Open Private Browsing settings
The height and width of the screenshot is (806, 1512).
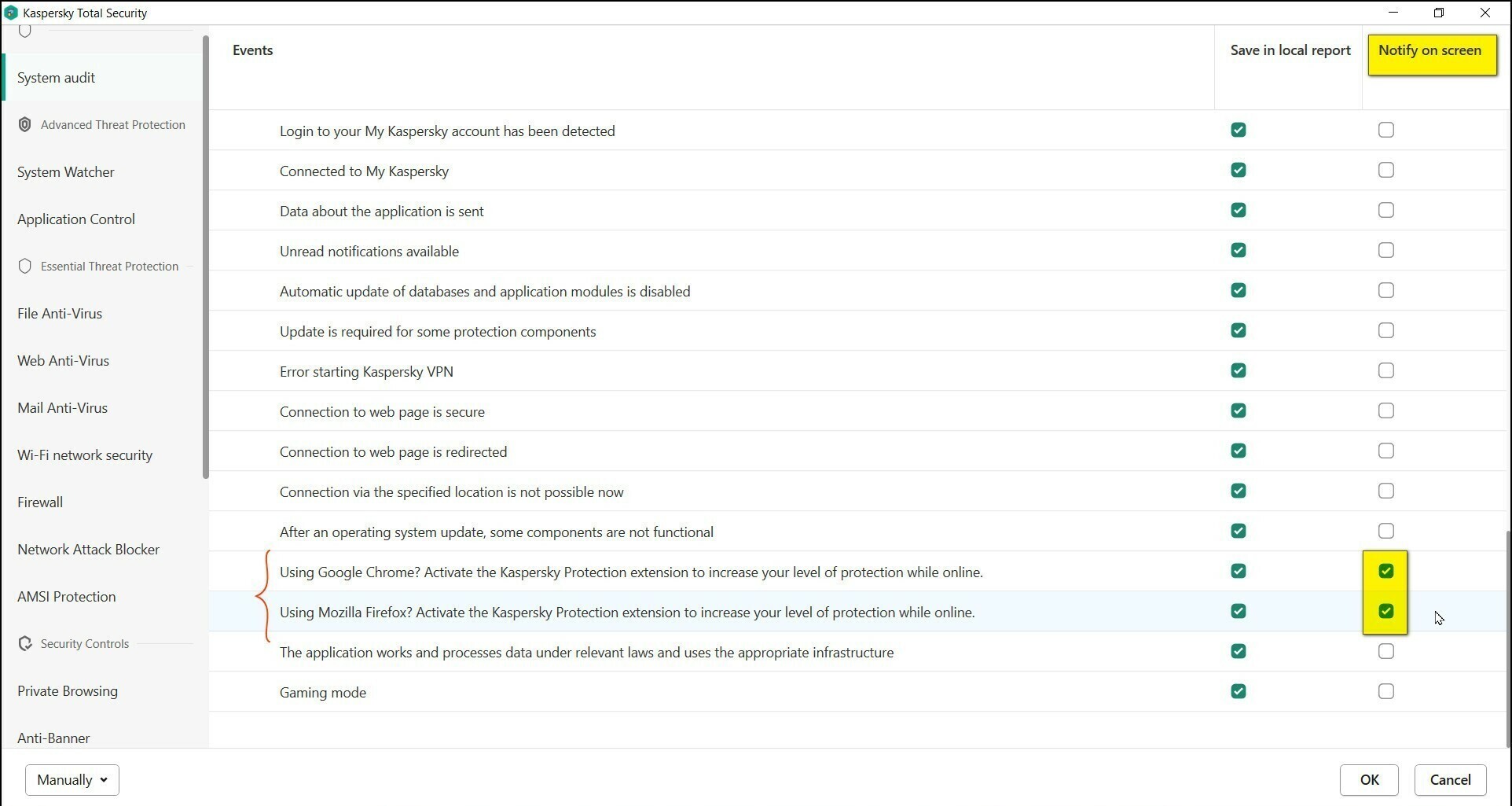102,690
